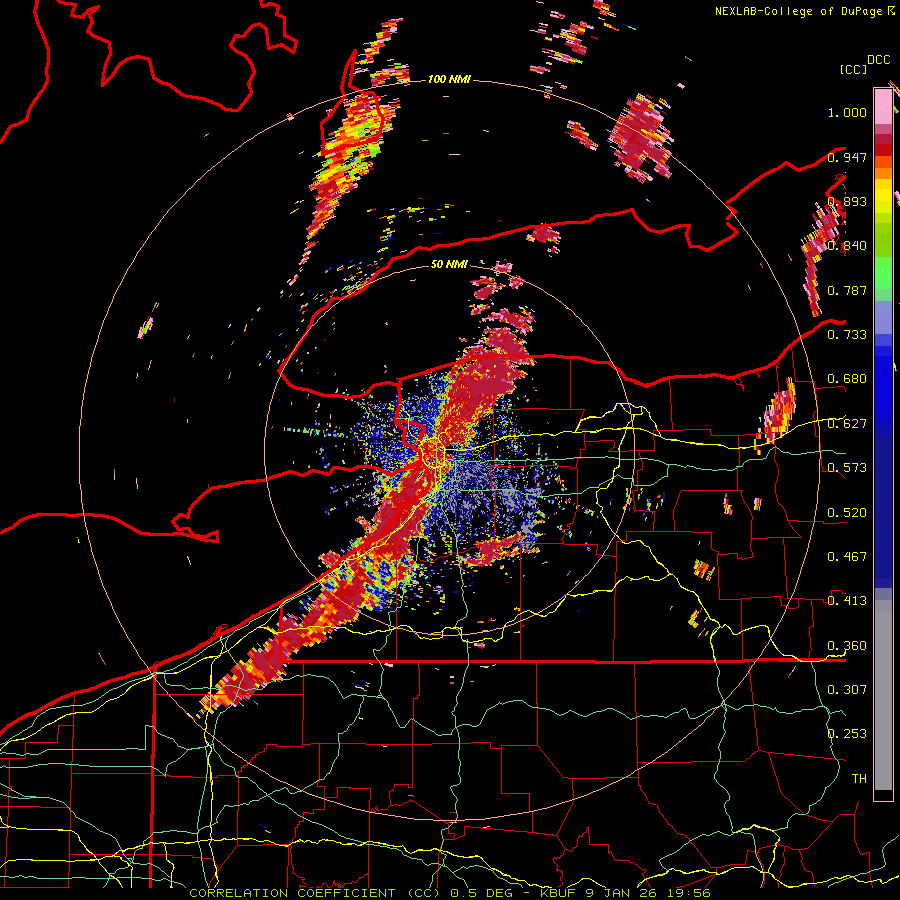Click the 0.307 legend value
This screenshot has width=900, height=900.
coord(847,690)
